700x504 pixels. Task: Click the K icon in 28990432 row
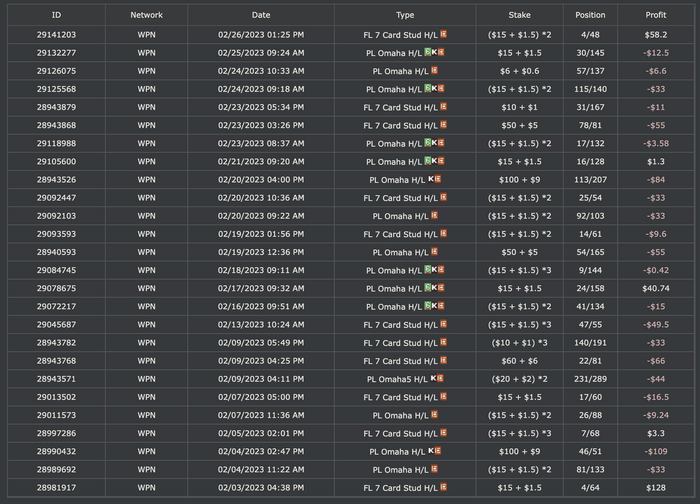tap(431, 451)
